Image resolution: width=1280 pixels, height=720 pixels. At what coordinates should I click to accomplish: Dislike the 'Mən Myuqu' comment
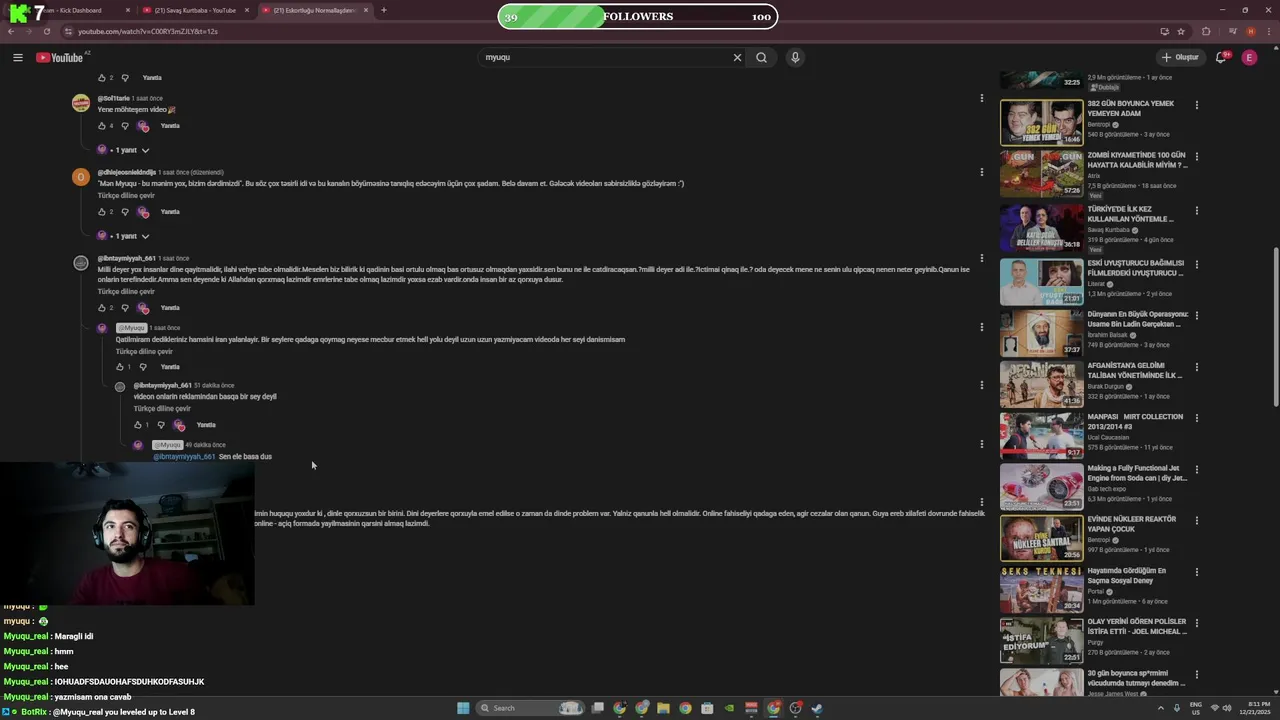pos(124,212)
